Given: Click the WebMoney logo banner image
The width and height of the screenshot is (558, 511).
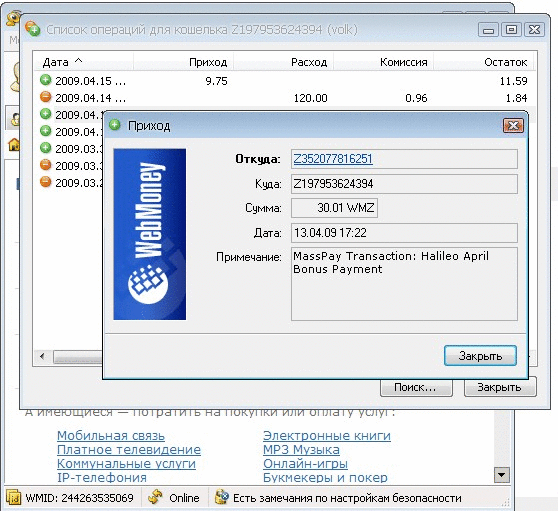Looking at the screenshot, I should tap(149, 234).
